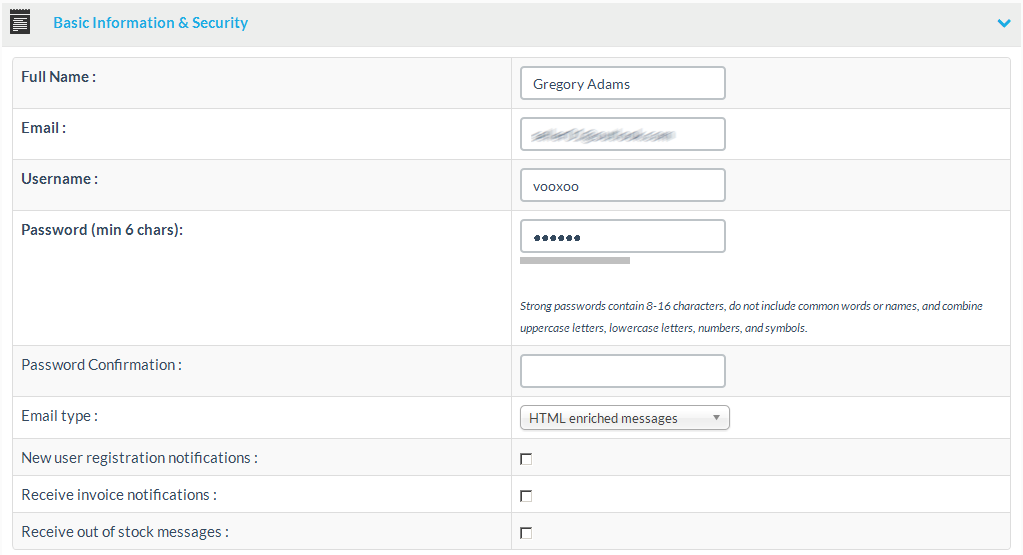The image size is (1023, 555).
Task: Click the Password (min 6 chars) label
Action: click(102, 230)
